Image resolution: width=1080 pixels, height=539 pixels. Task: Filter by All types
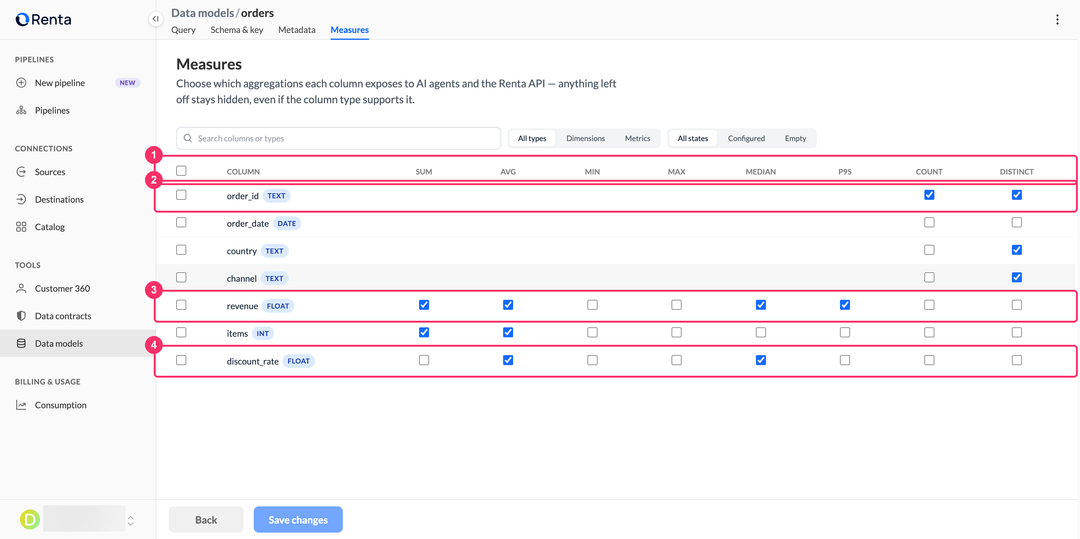(532, 138)
